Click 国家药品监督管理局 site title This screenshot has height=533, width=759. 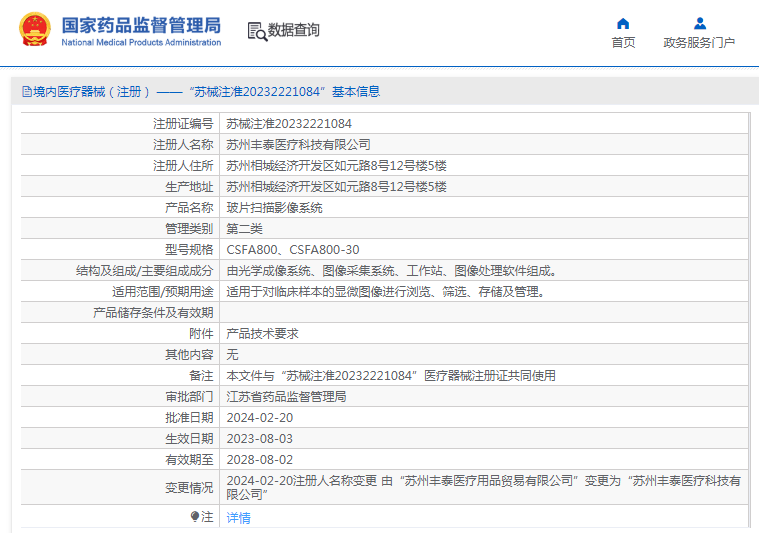[141, 25]
